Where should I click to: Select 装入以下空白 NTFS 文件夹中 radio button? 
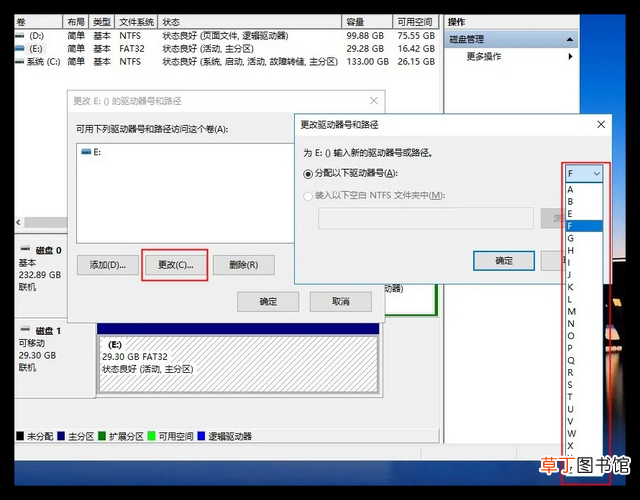(x=308, y=196)
